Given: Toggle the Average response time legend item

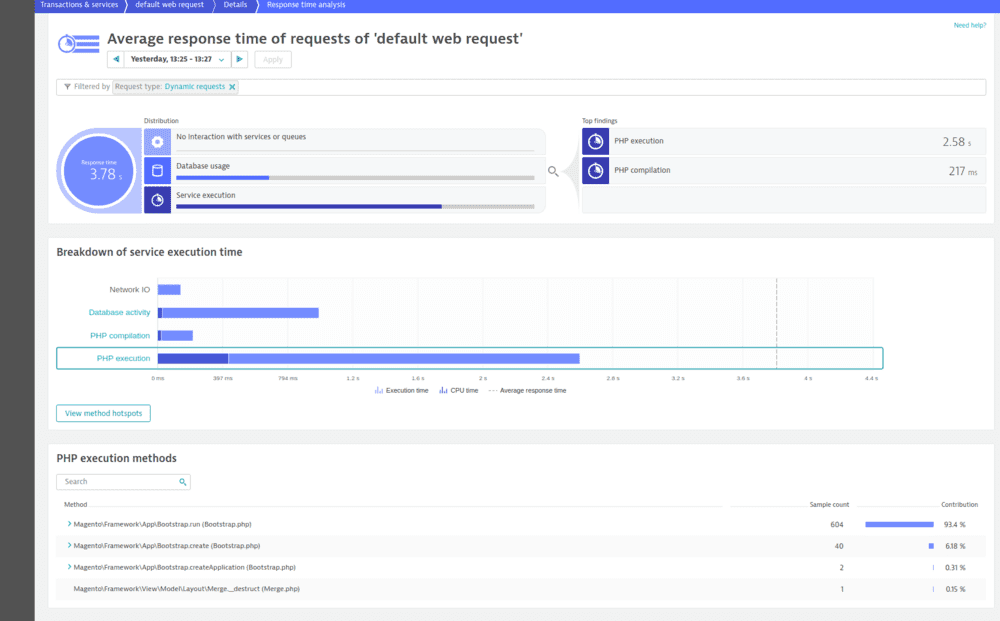Looking at the screenshot, I should (x=530, y=390).
